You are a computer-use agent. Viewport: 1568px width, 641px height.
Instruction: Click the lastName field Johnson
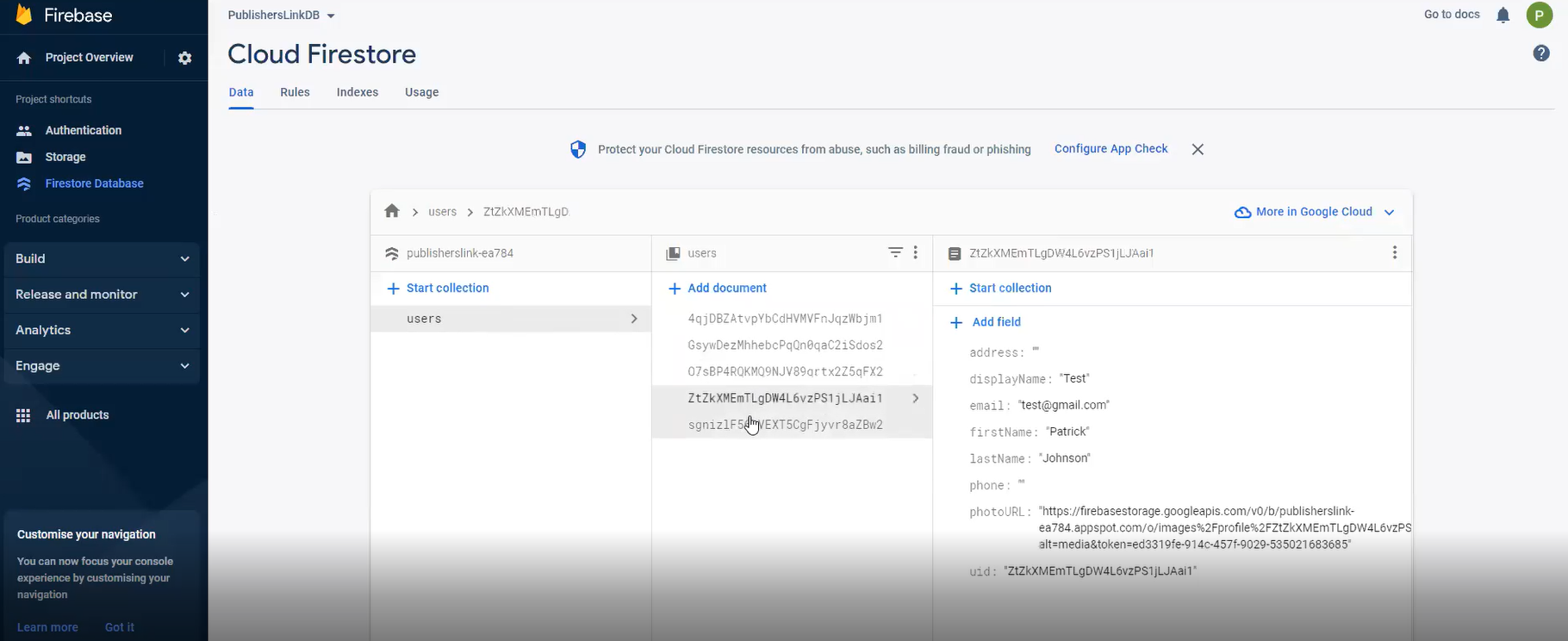[x=1065, y=458]
